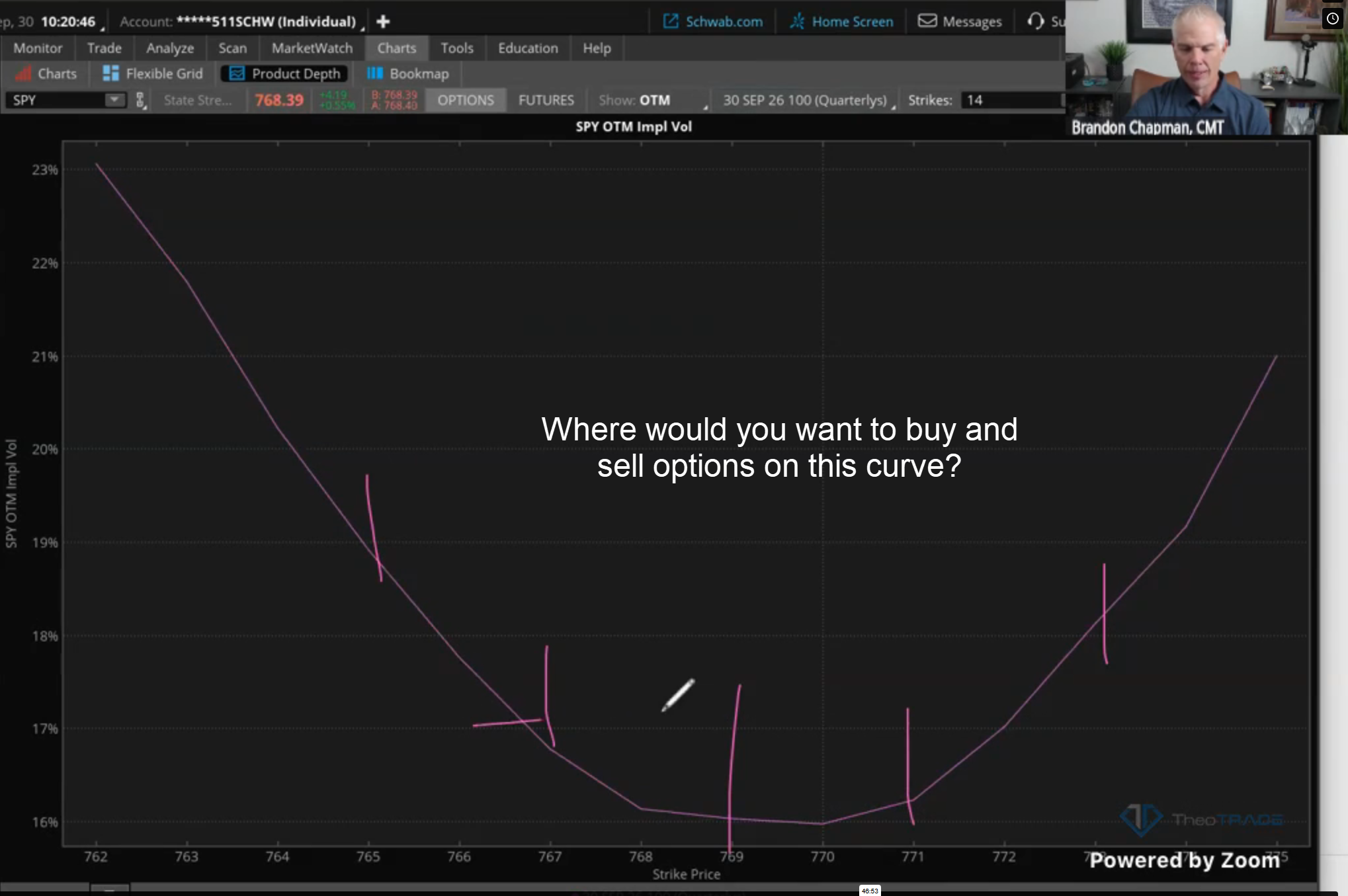Toggle the FUTURES mode button
1348x896 pixels.
[x=546, y=101]
